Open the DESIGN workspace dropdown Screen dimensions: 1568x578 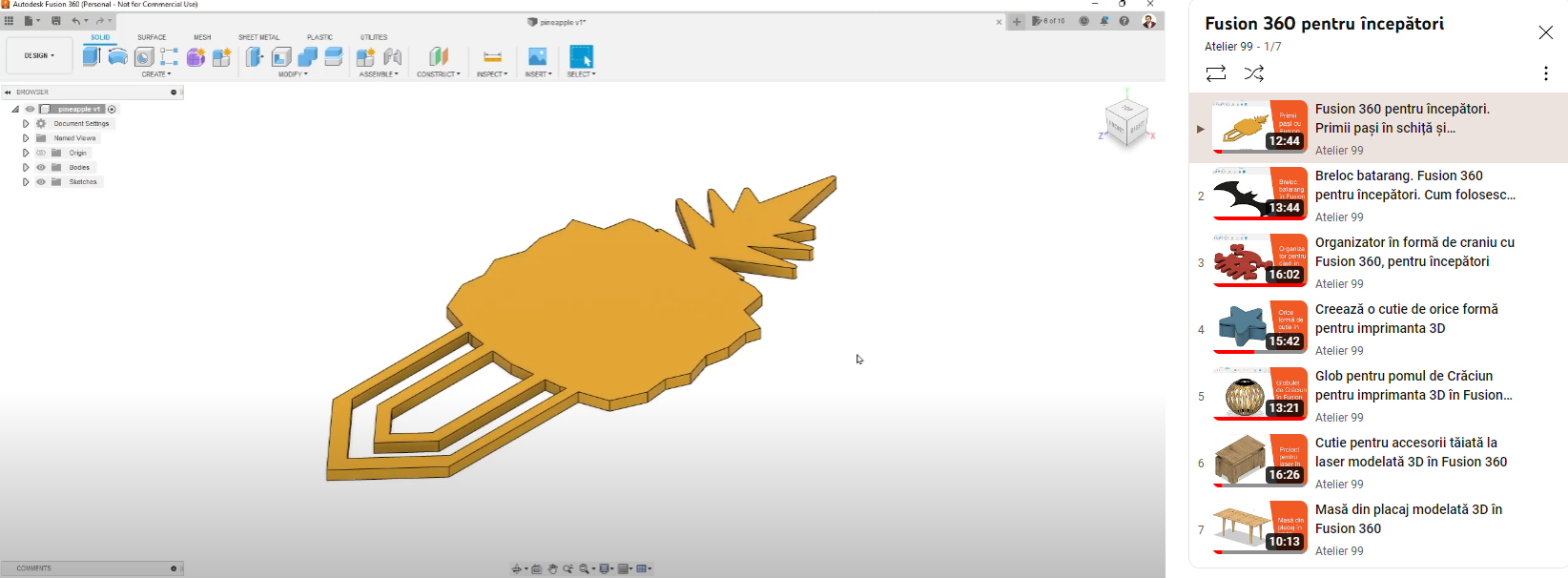tap(39, 55)
